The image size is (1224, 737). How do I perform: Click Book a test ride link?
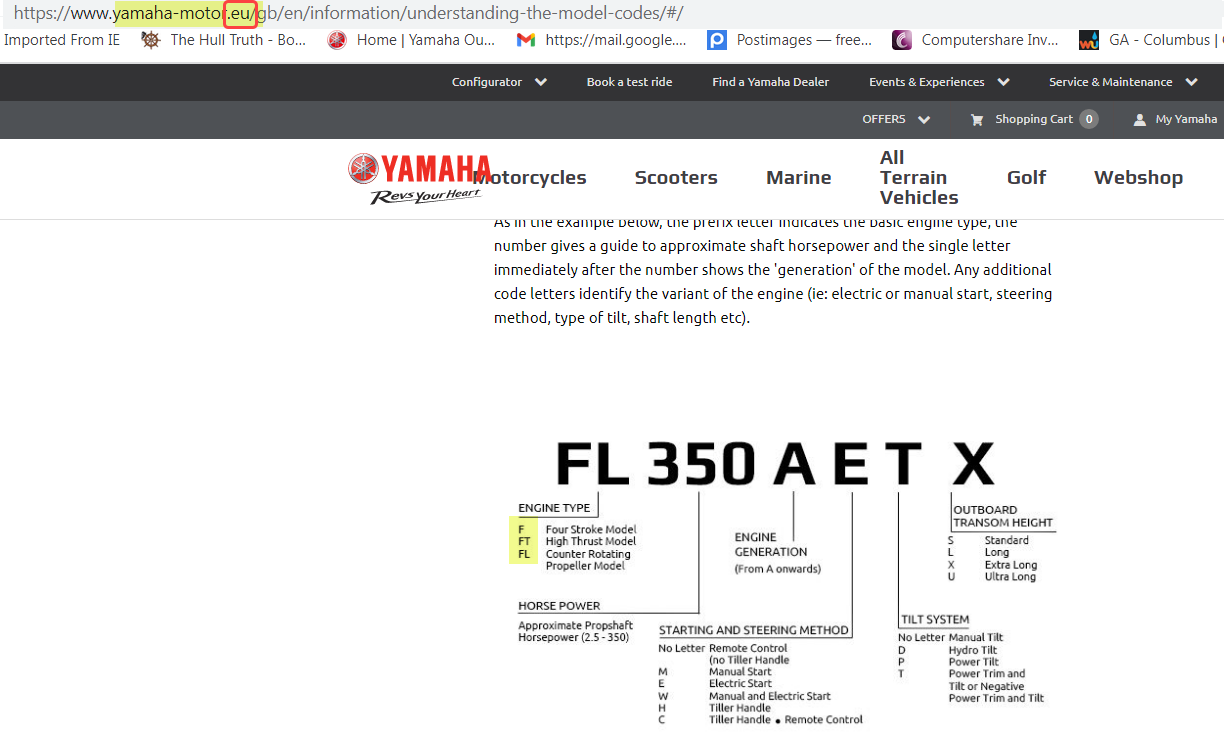coord(629,82)
